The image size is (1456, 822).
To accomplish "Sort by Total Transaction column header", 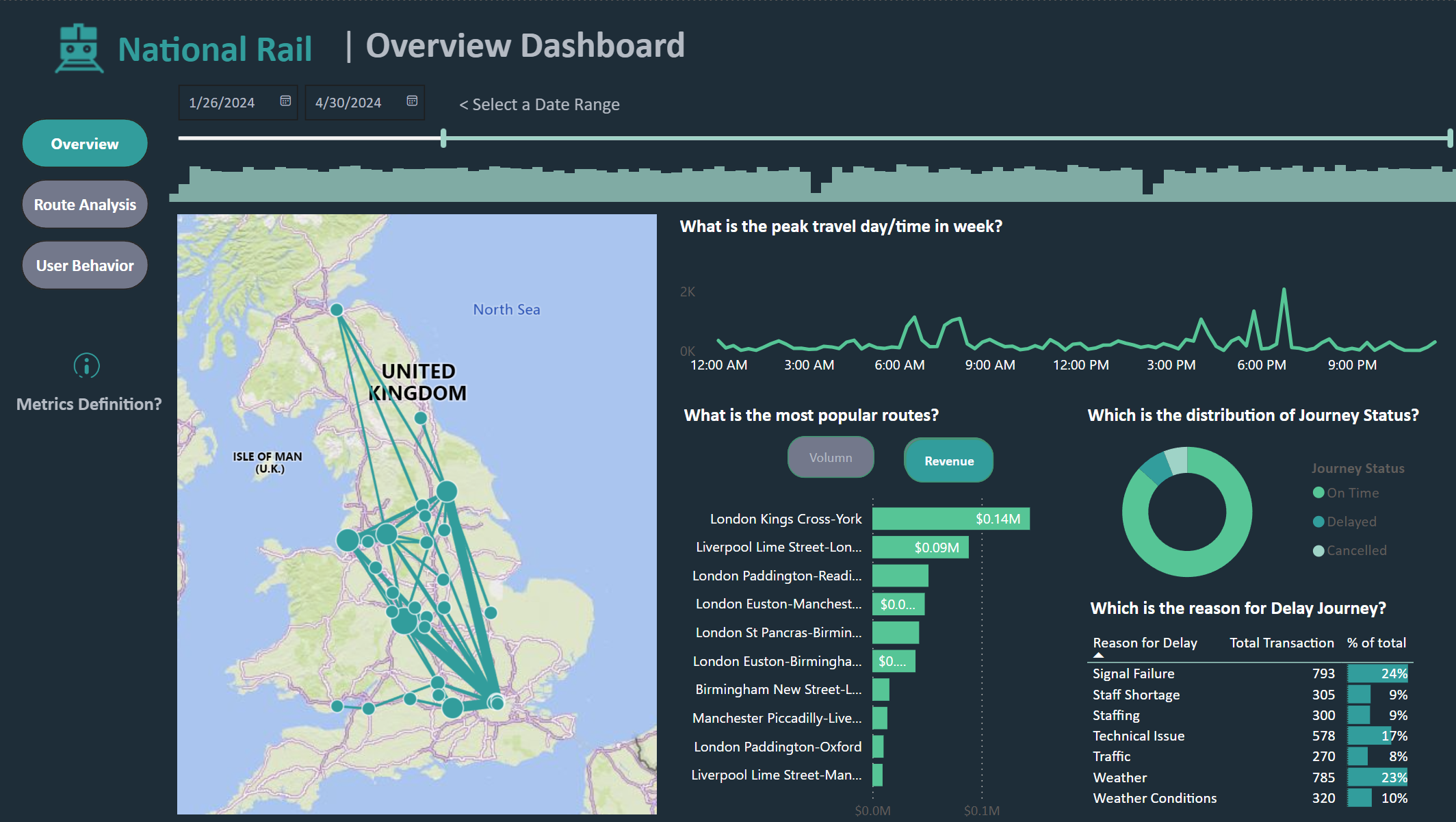I will (1281, 643).
